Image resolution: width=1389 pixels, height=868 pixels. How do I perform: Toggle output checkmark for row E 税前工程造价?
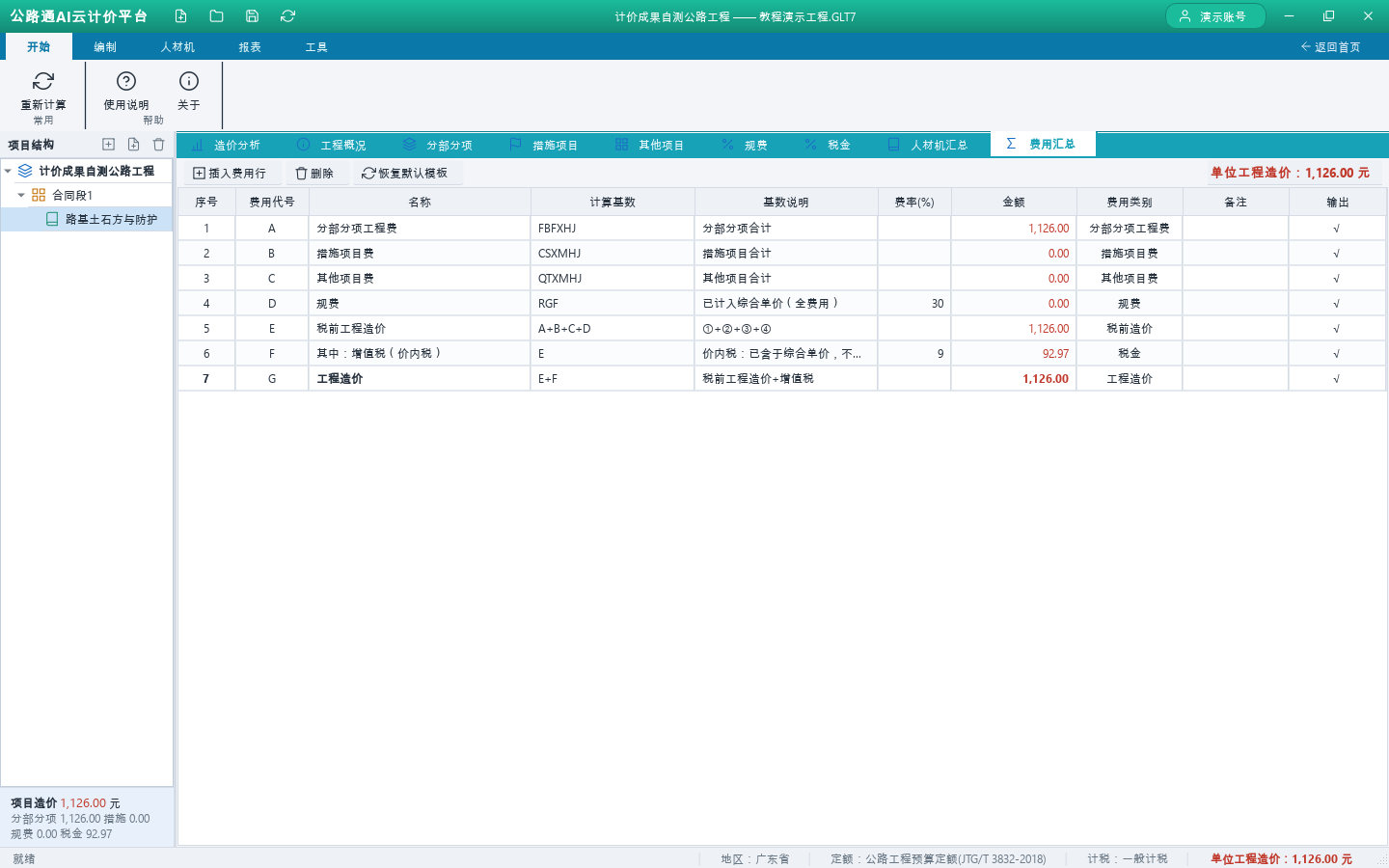click(1337, 329)
